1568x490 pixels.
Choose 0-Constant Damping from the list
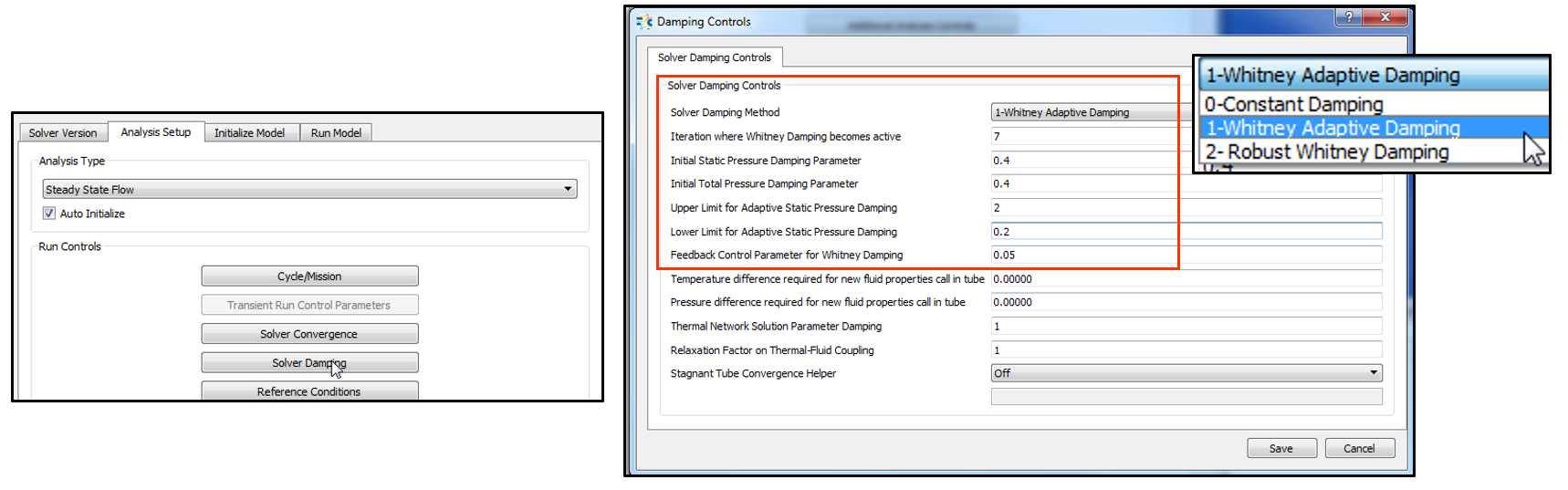(x=1293, y=104)
